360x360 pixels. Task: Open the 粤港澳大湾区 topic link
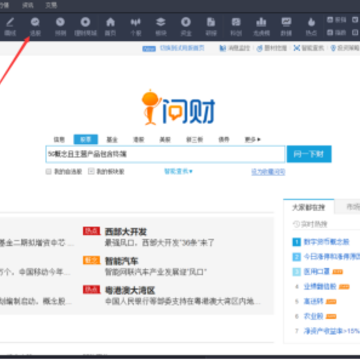tap(130, 290)
